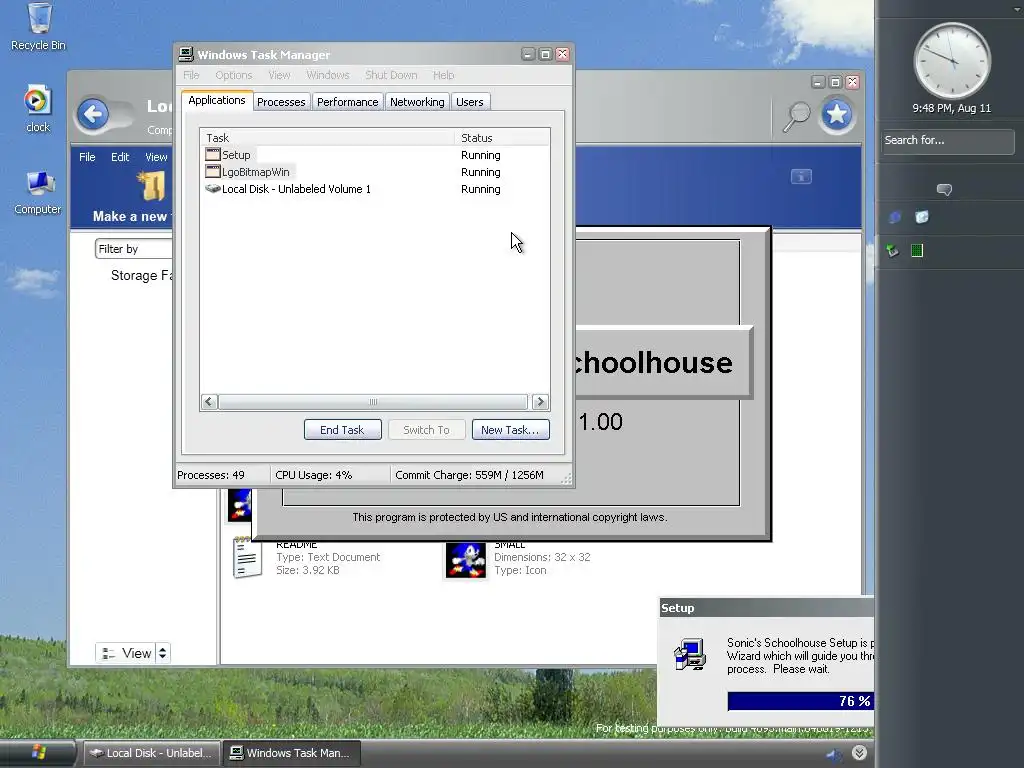Click the horizontal scrollbar thumb in task list
The width and height of the screenshot is (1024, 768).
click(373, 402)
